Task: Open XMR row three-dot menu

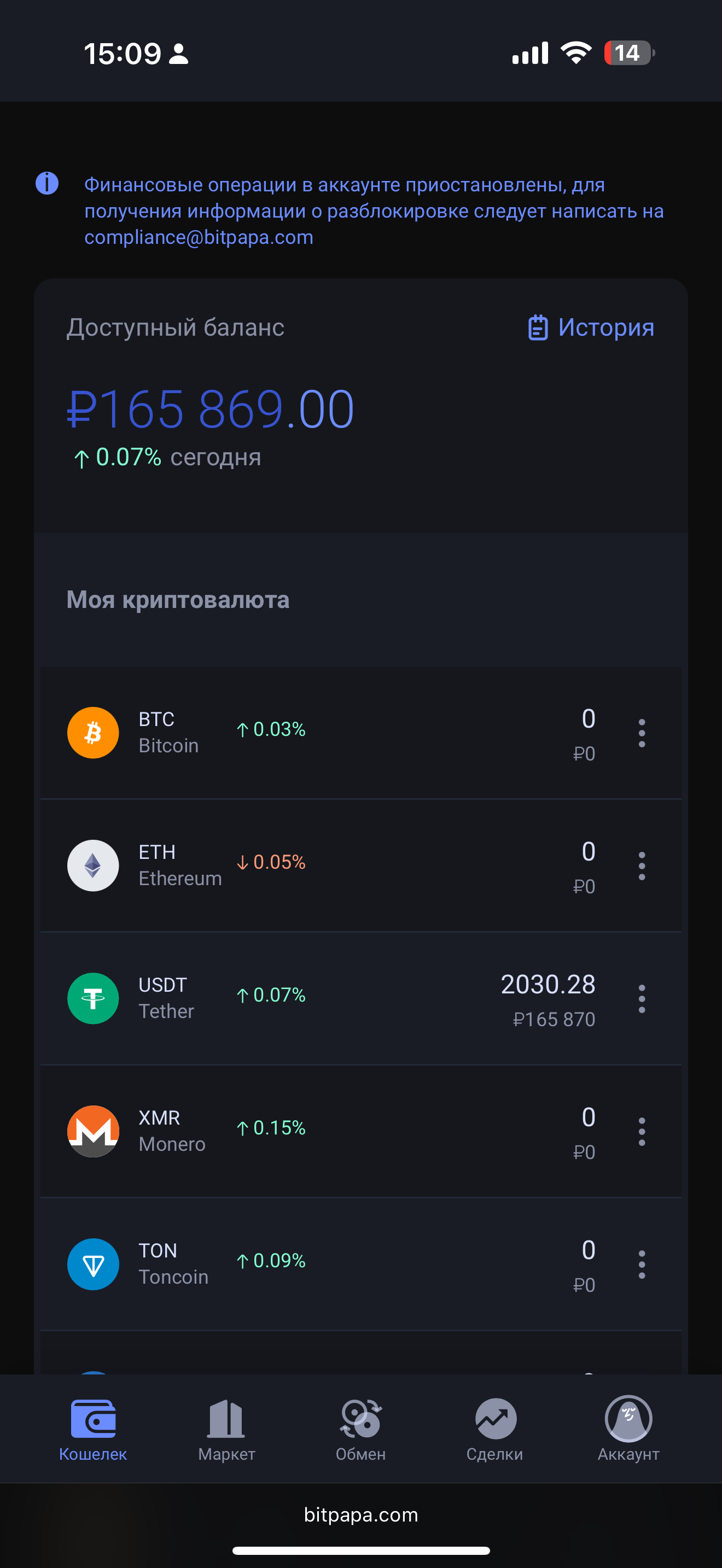Action: [x=642, y=1132]
